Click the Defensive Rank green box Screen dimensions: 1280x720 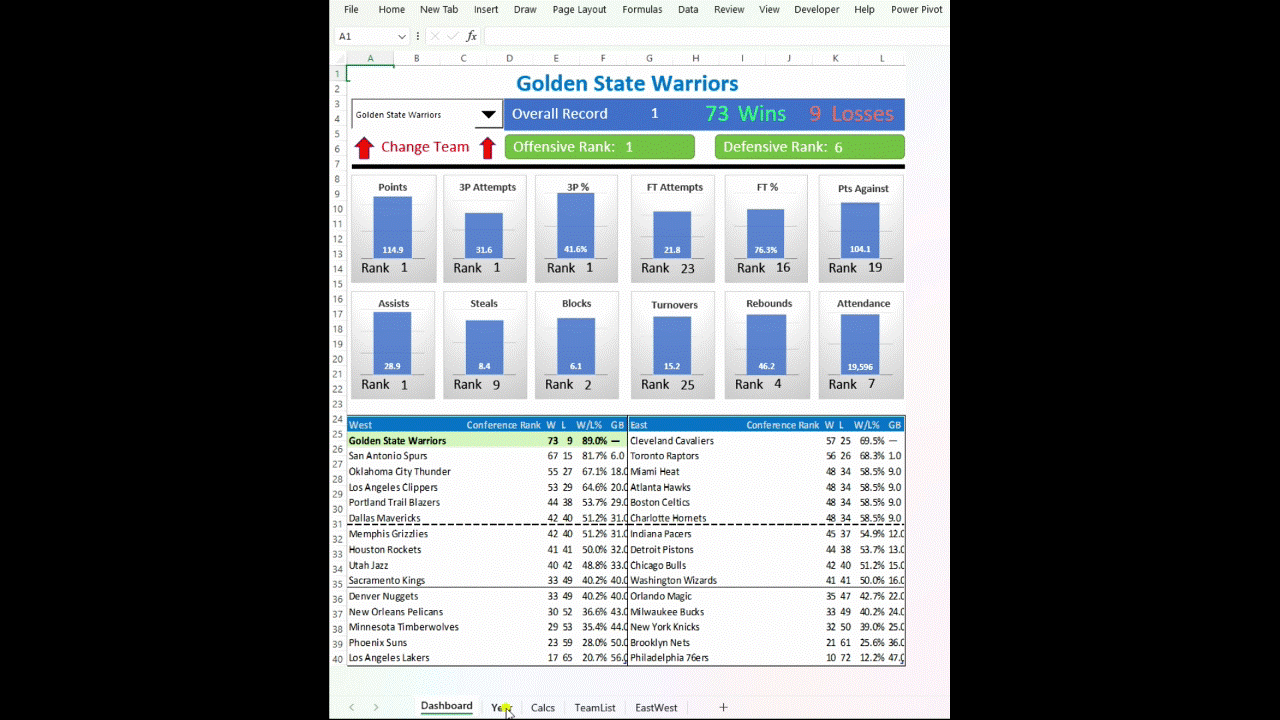pos(809,147)
